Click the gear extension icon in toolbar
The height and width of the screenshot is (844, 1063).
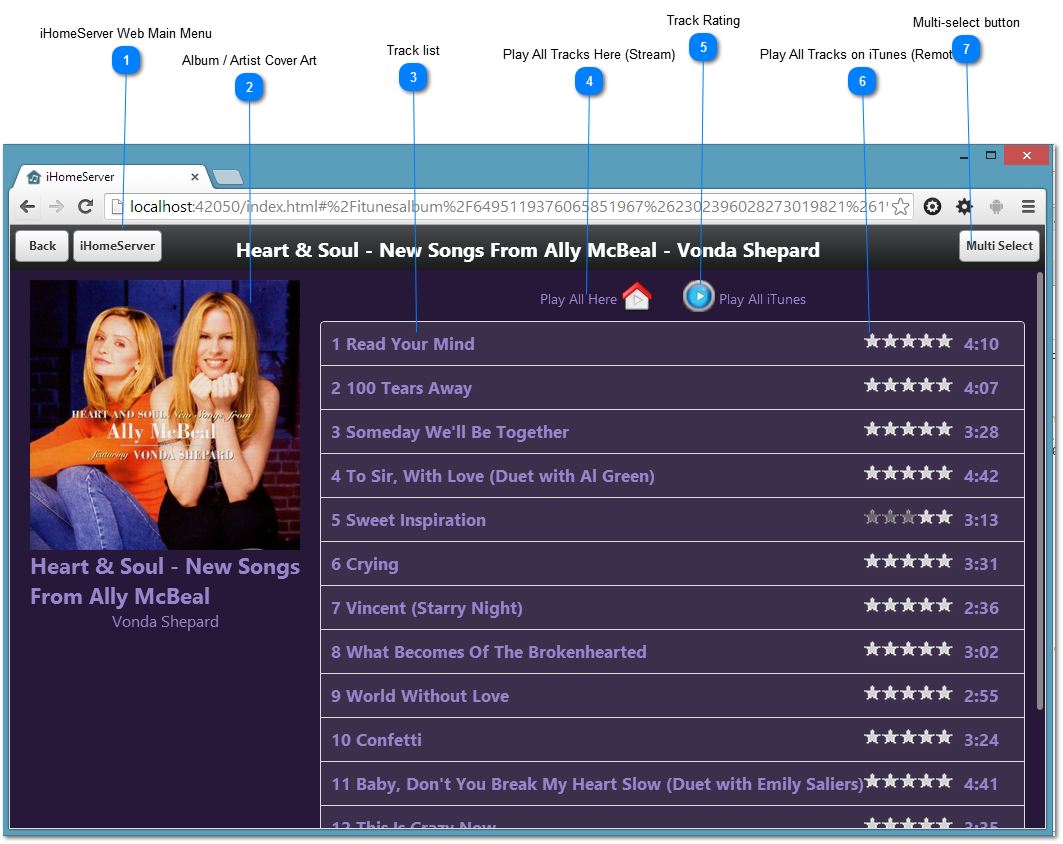pyautogui.click(x=964, y=207)
